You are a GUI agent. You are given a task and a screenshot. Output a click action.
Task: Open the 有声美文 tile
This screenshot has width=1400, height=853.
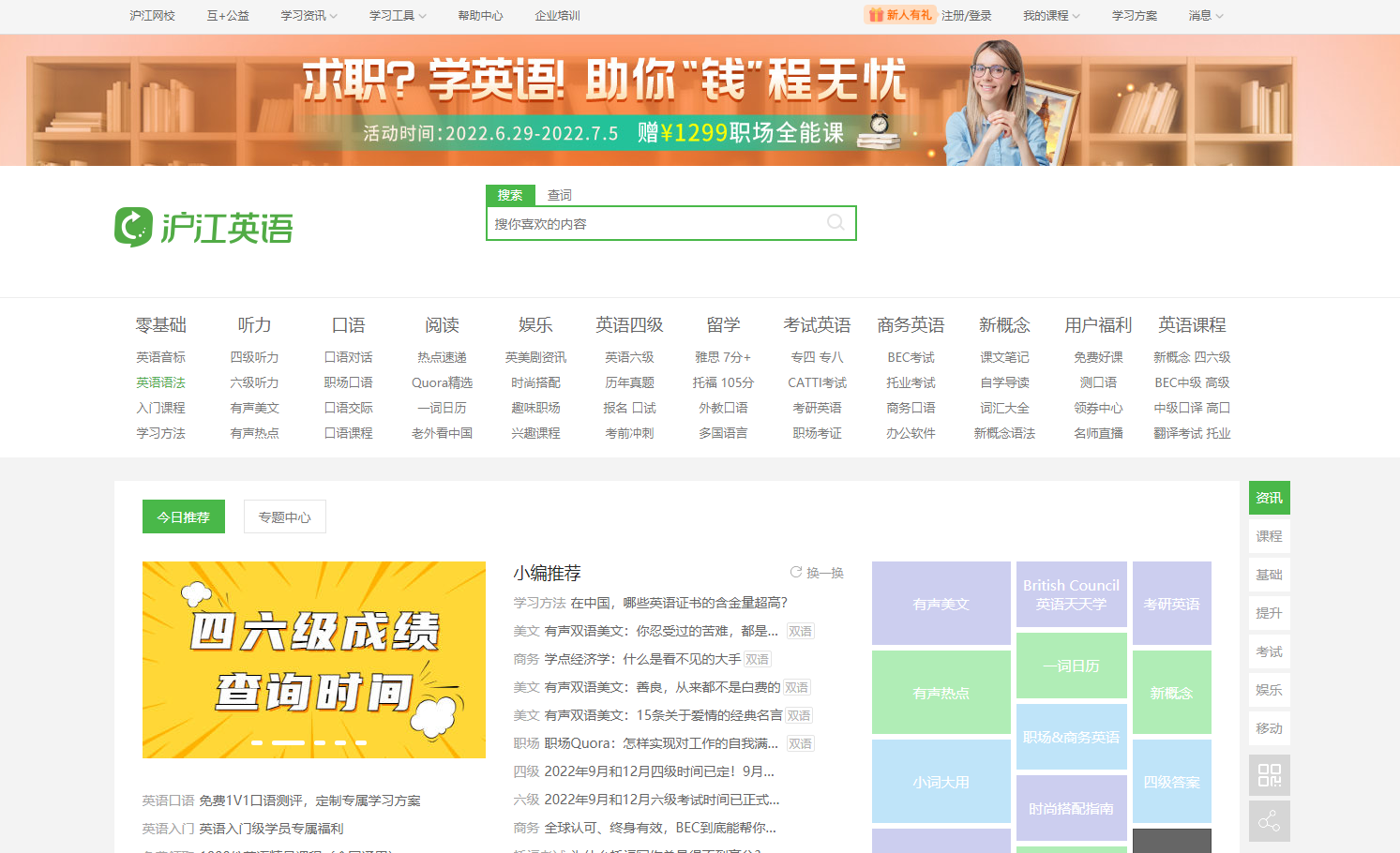coord(941,604)
